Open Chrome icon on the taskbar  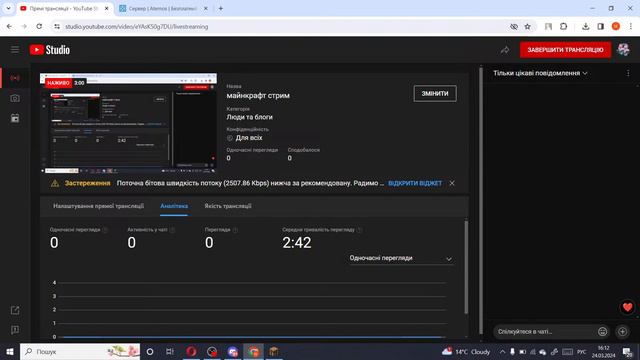coord(253,351)
